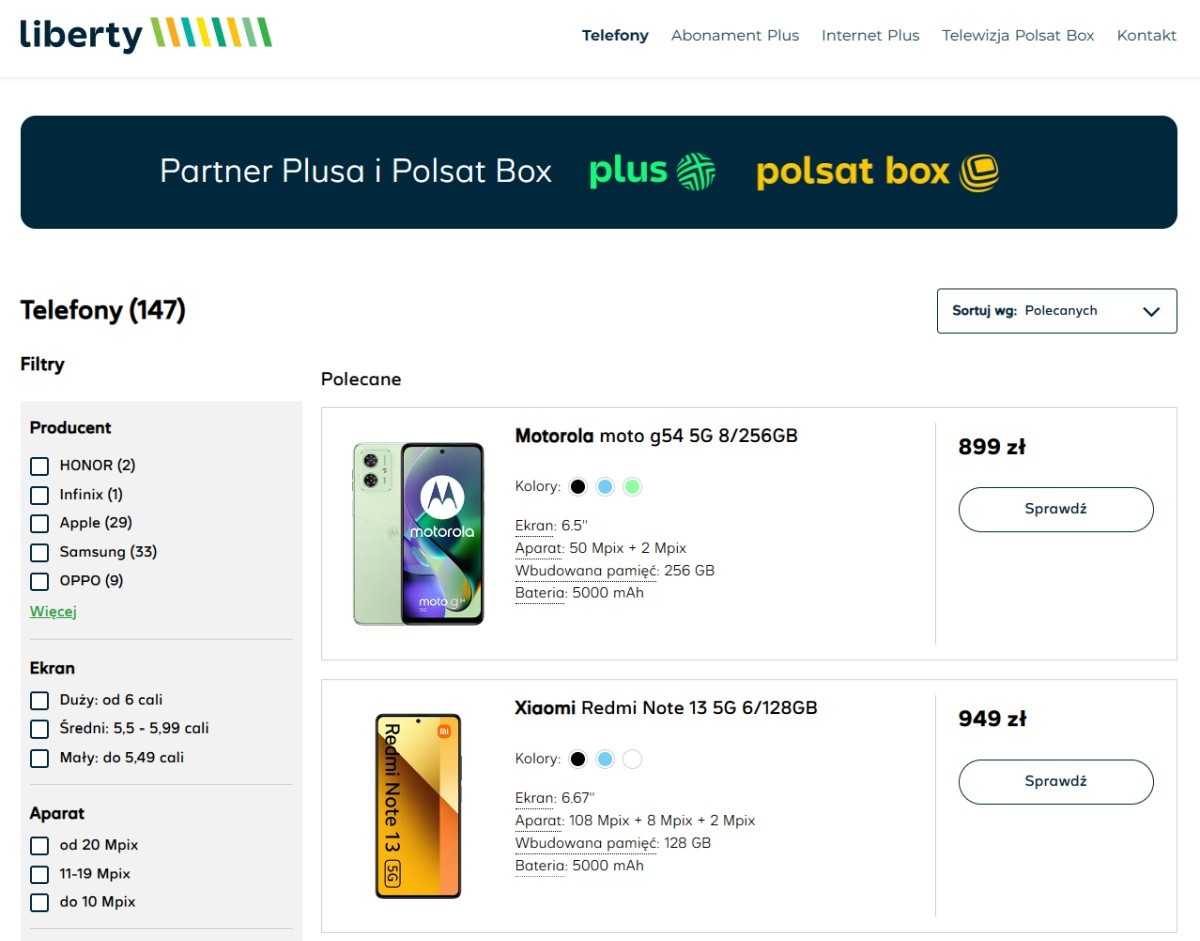The height and width of the screenshot is (941, 1200).
Task: Choose blue color for Motorola moto g54
Action: click(605, 487)
